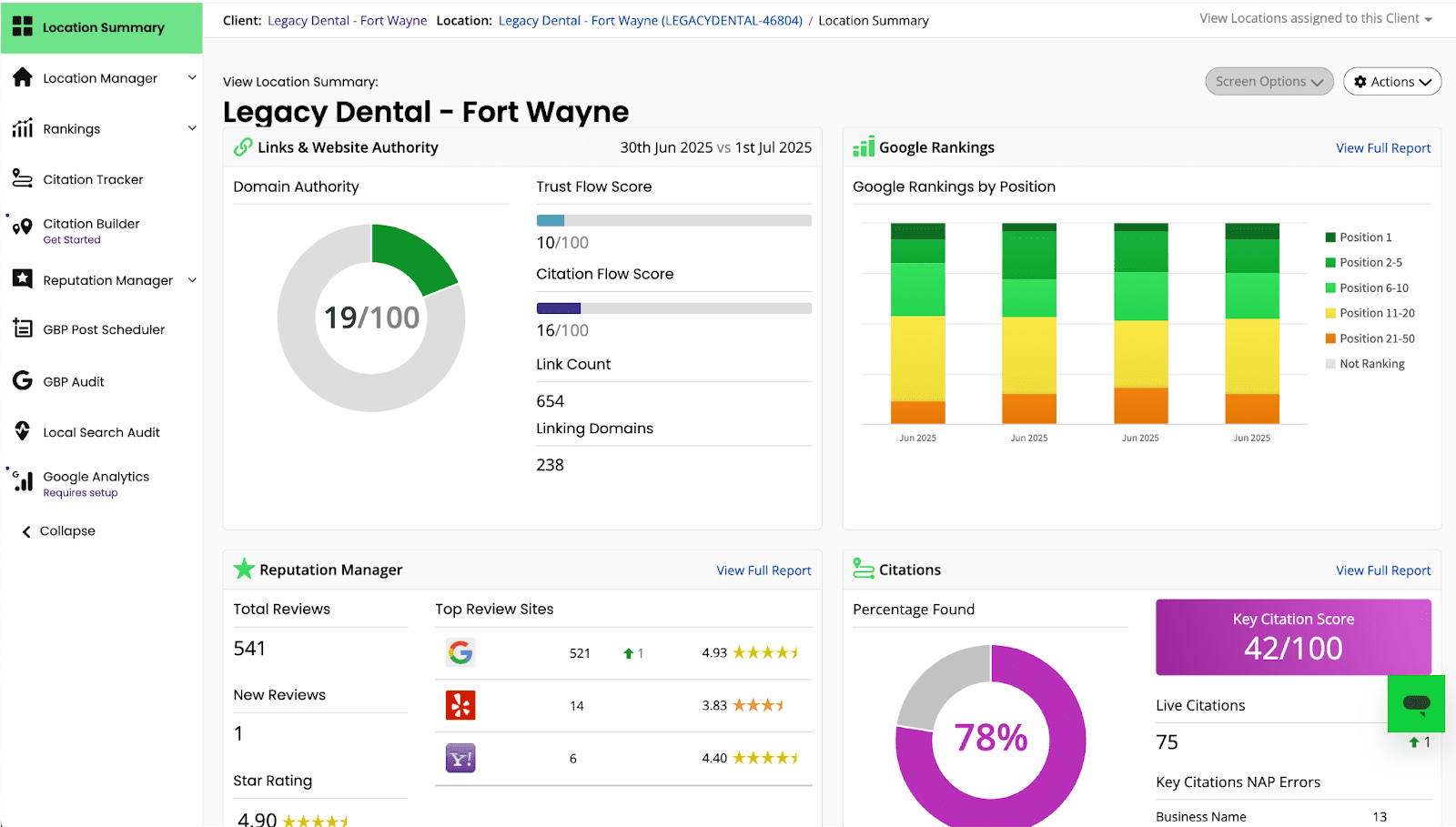Open GBP Post Scheduler menu item
Image resolution: width=1456 pixels, height=827 pixels.
pyautogui.click(x=102, y=329)
